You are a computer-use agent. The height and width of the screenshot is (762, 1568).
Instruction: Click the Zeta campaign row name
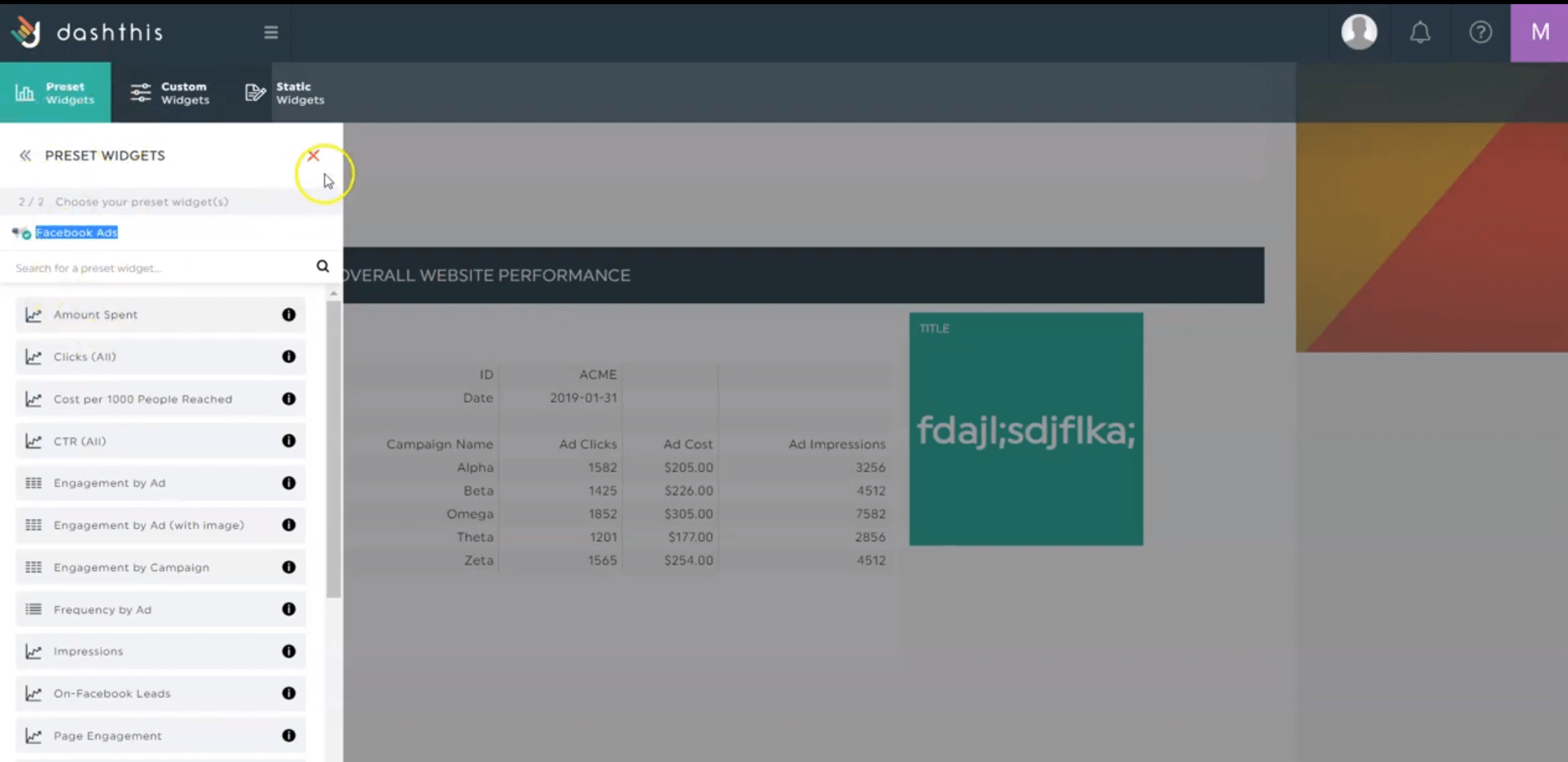[478, 560]
